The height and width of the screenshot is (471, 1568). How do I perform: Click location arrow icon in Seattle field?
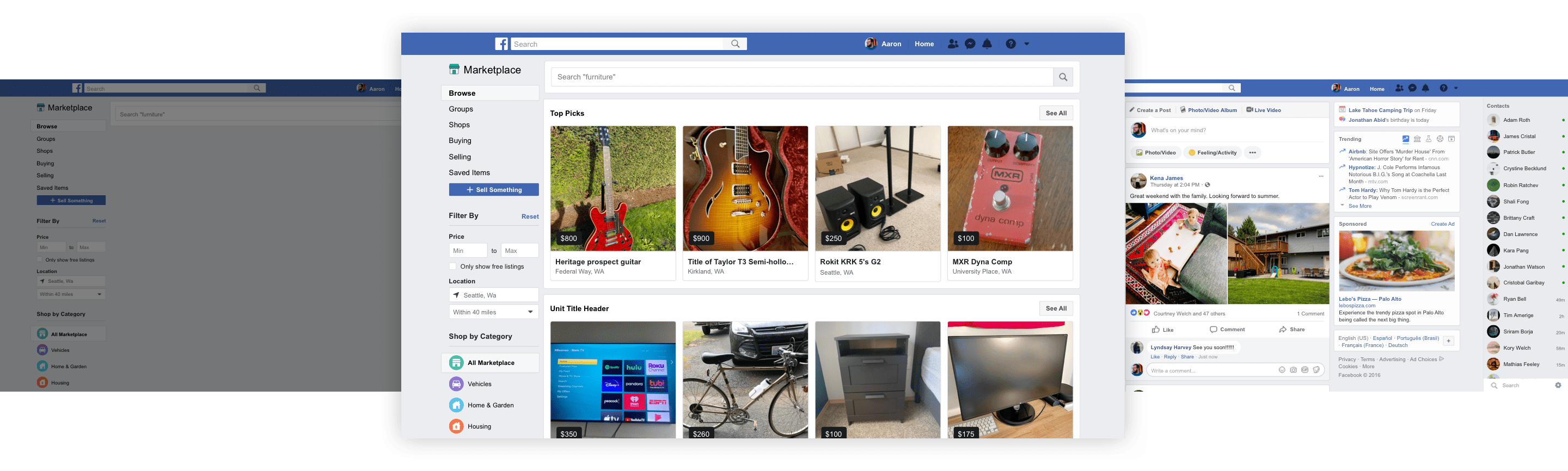tap(457, 295)
